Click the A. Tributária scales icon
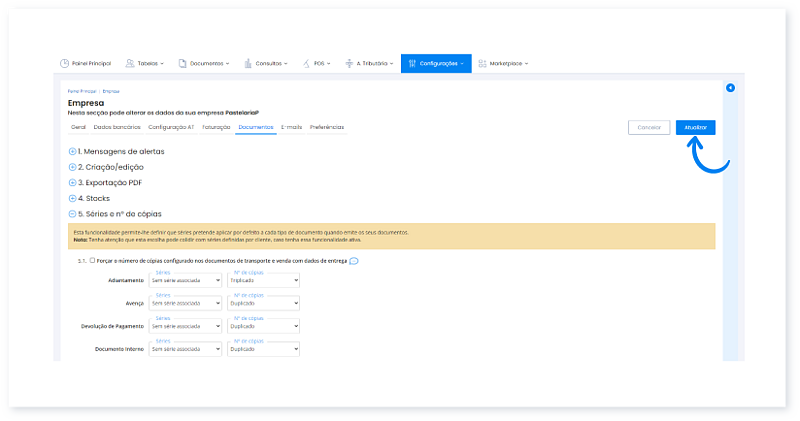Viewport: 800px width, 421px height. pyautogui.click(x=349, y=63)
